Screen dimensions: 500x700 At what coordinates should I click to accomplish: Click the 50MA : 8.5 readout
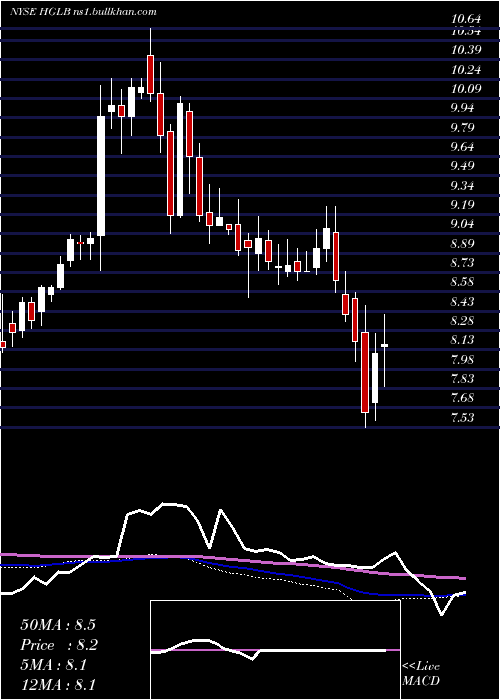58,625
